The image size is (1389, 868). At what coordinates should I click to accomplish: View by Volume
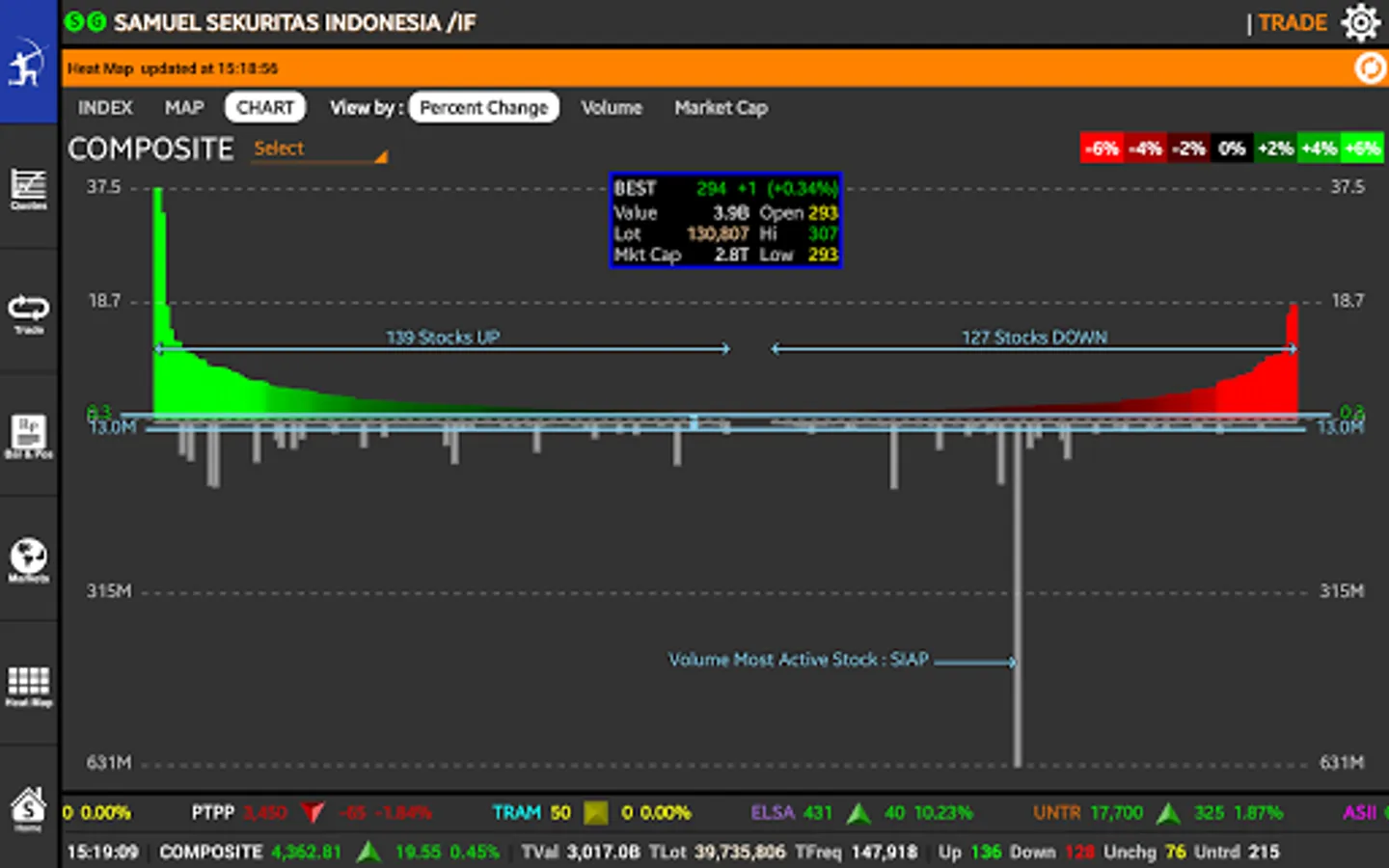[x=612, y=108]
